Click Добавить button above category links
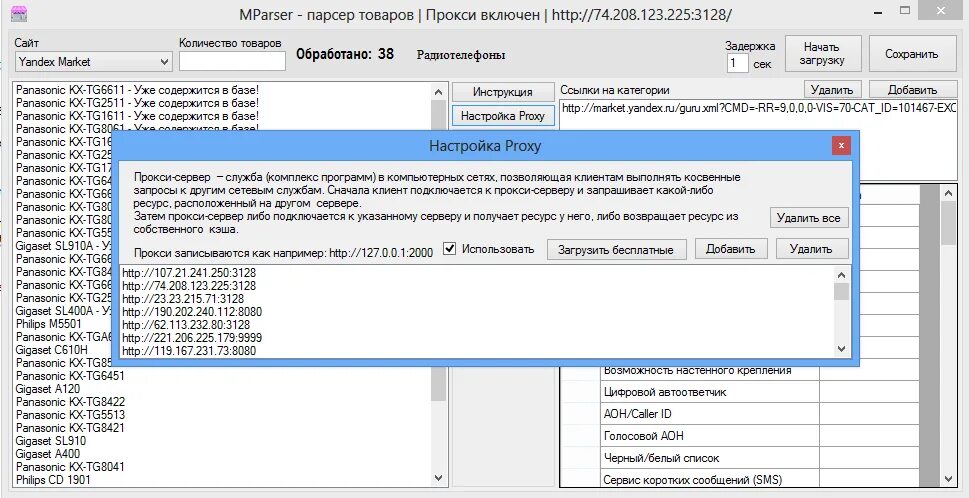The image size is (970, 498). tap(912, 90)
